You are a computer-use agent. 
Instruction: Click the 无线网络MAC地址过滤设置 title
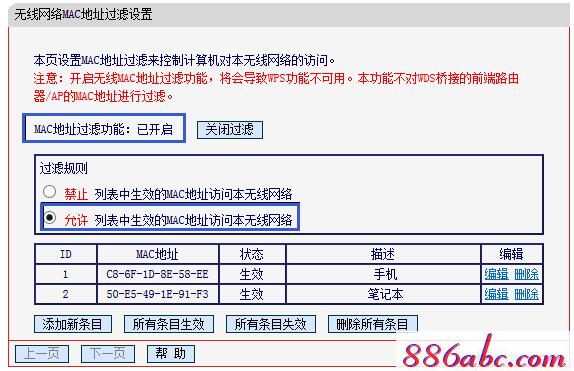click(x=83, y=14)
